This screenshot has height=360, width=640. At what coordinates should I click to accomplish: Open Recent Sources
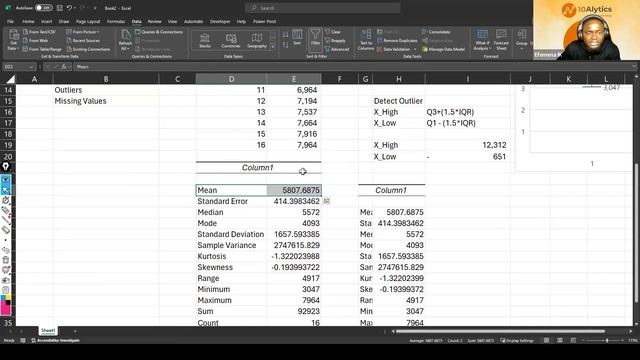click(x=83, y=40)
